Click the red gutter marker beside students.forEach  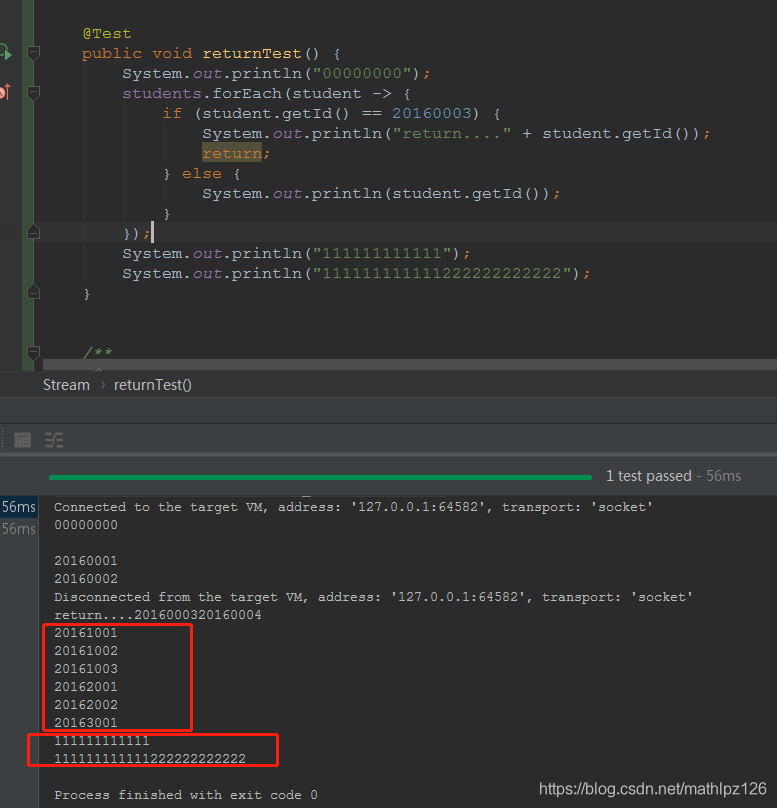click(4, 93)
